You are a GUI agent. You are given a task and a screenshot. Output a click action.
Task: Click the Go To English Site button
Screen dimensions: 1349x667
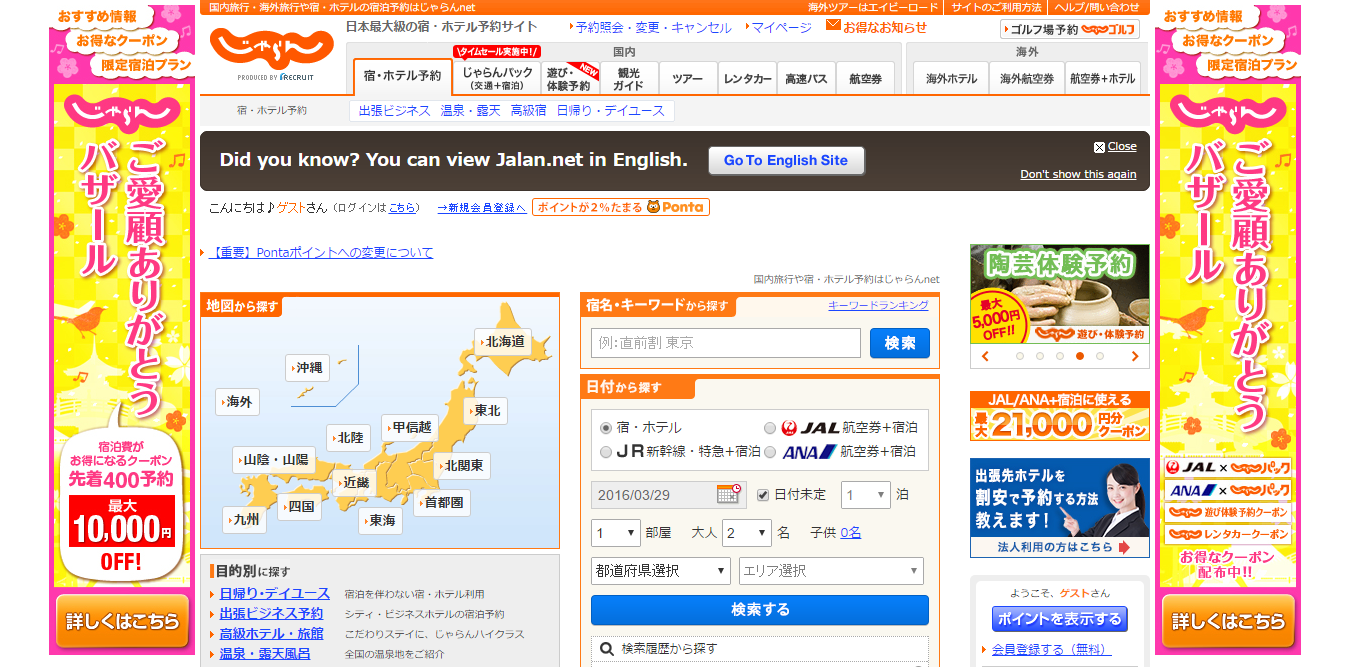click(786, 160)
